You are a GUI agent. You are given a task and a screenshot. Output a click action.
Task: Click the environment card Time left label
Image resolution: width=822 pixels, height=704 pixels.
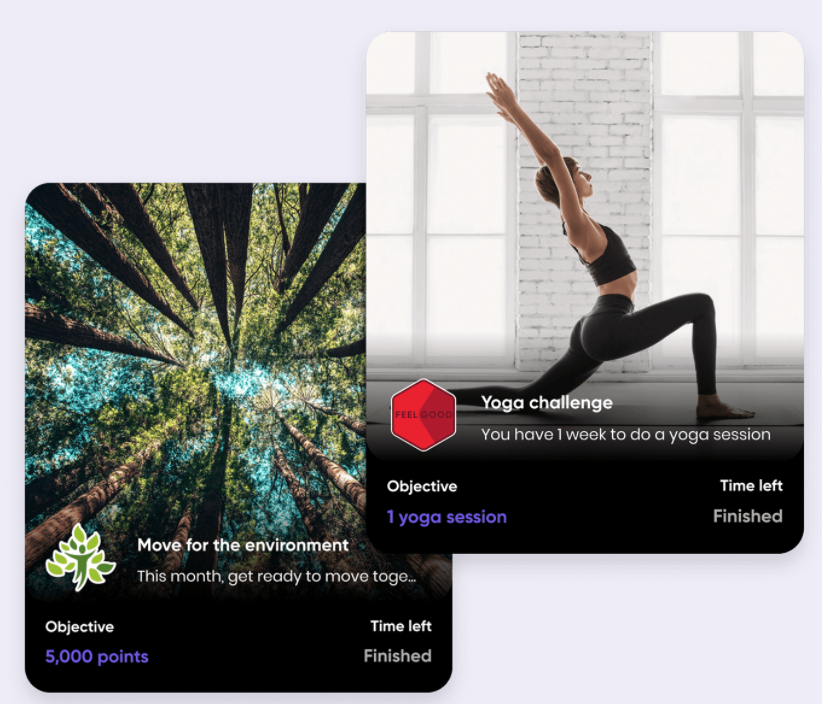pos(401,626)
